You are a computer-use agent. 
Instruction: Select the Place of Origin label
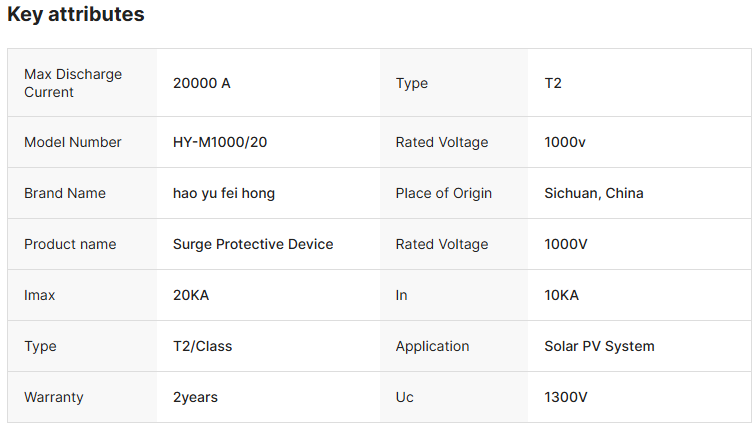444,193
